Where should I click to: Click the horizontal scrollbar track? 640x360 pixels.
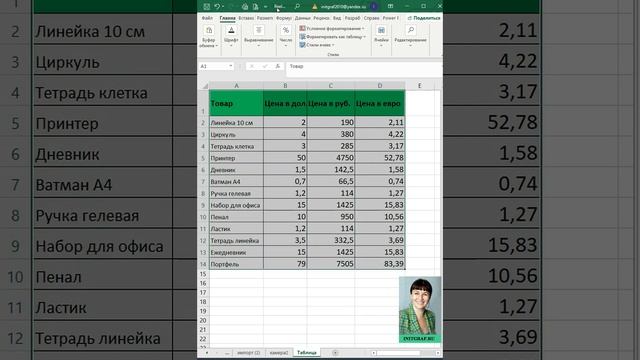point(406,353)
